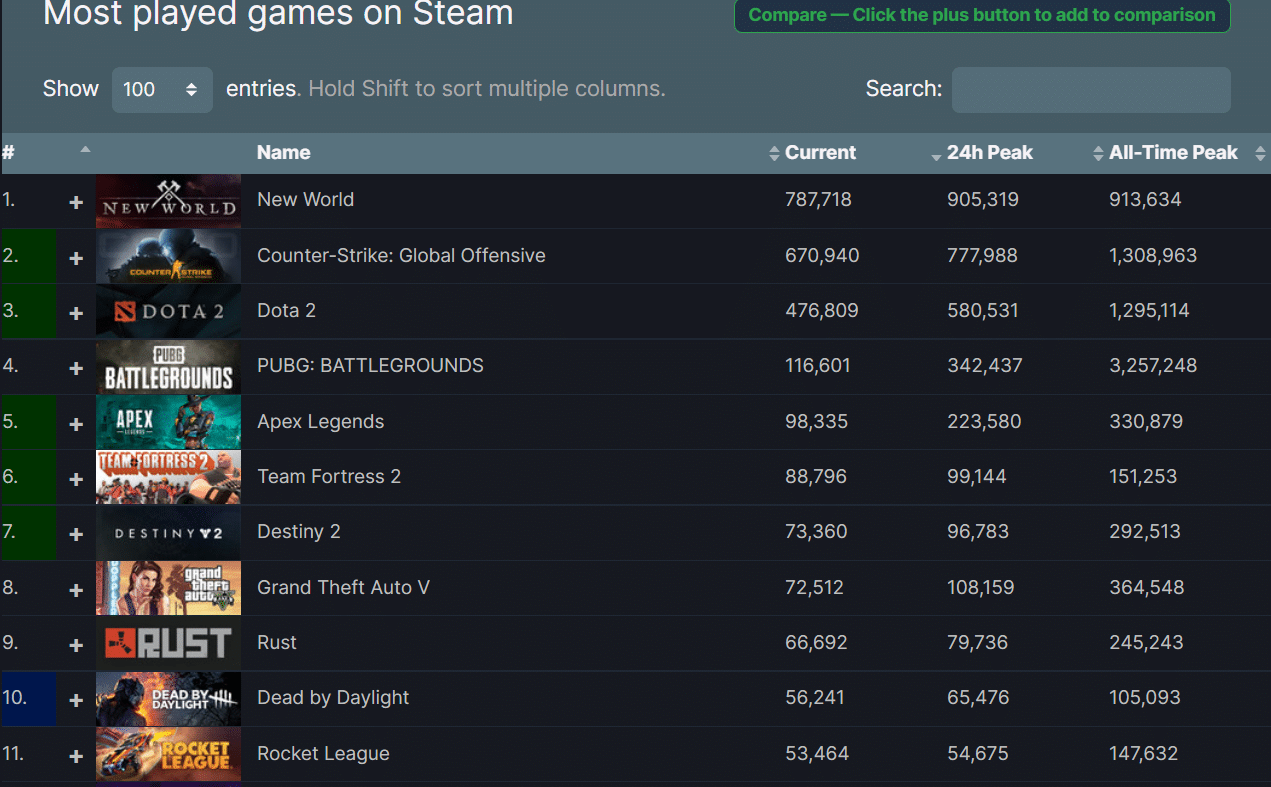Sort table by 24h Peak column
The image size is (1271, 787).
pos(989,153)
